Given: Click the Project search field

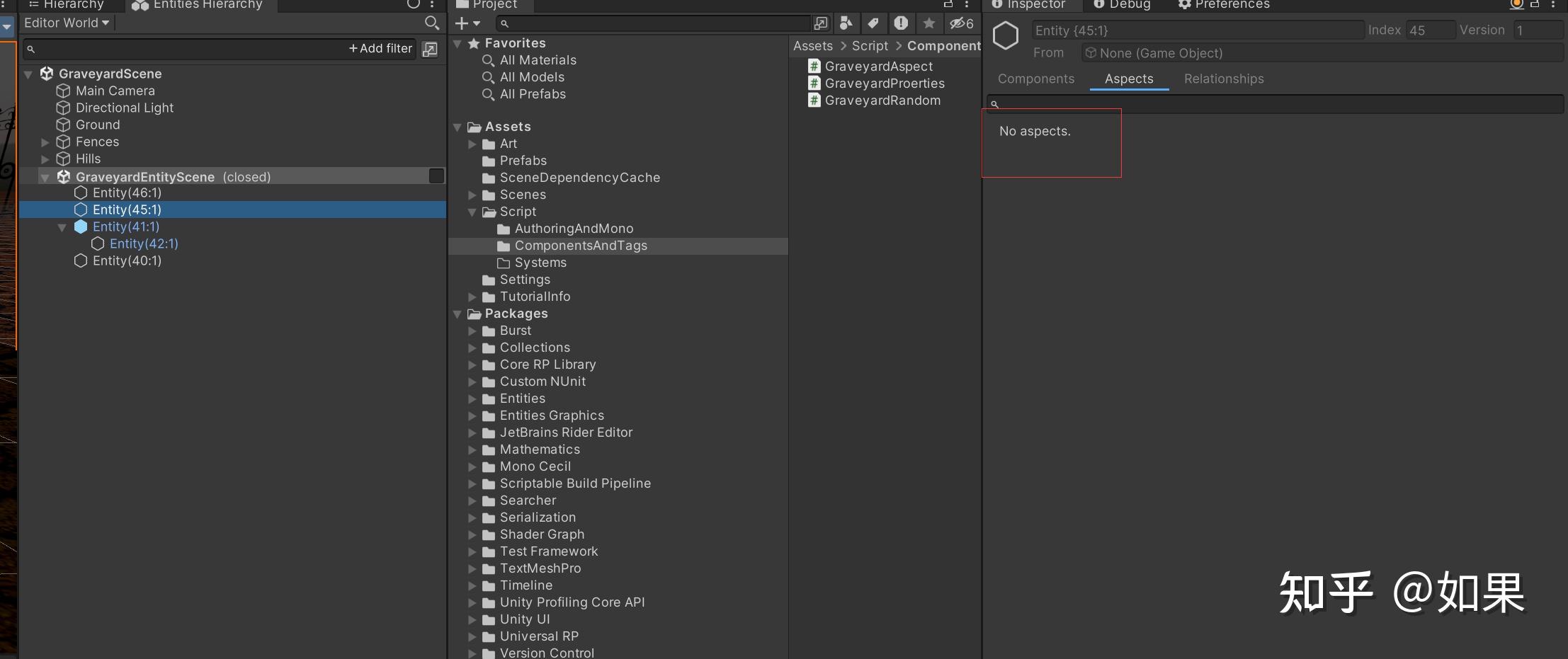Looking at the screenshot, I should tap(652, 23).
